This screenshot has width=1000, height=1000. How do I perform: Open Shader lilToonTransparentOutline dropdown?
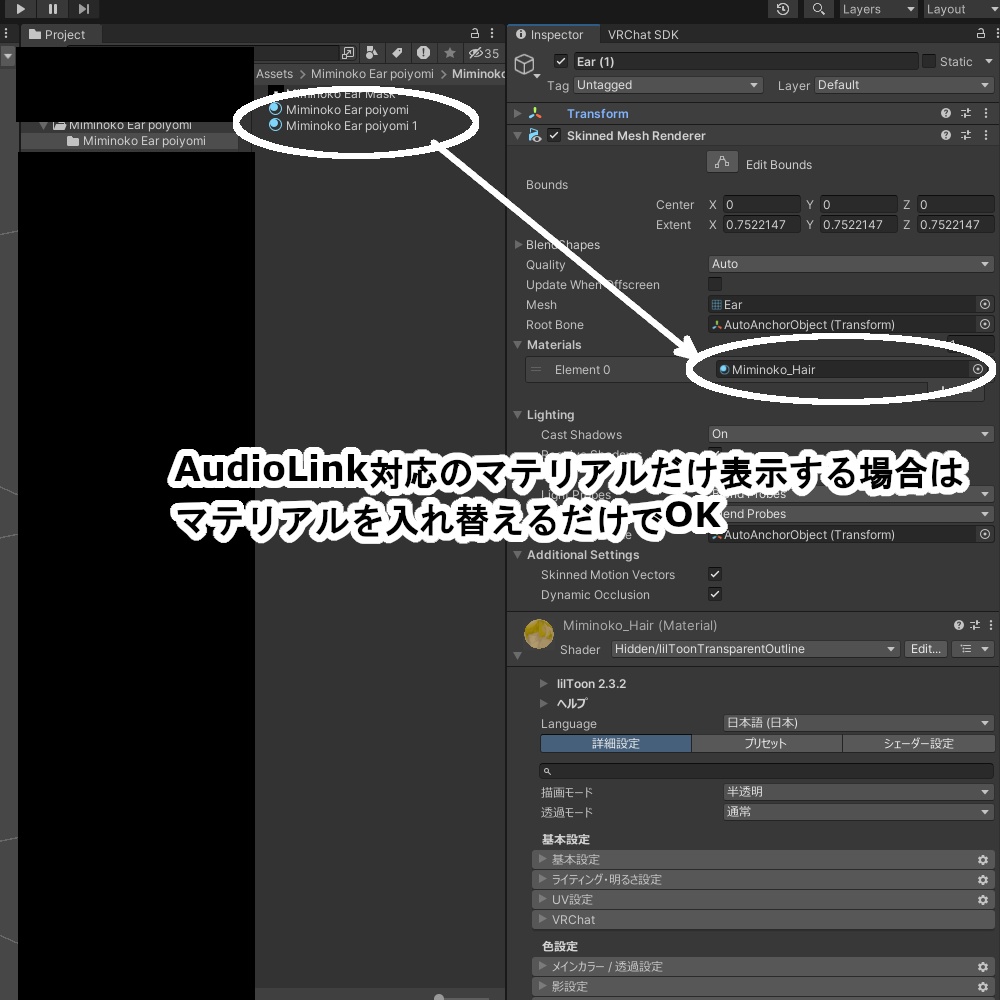[x=755, y=649]
